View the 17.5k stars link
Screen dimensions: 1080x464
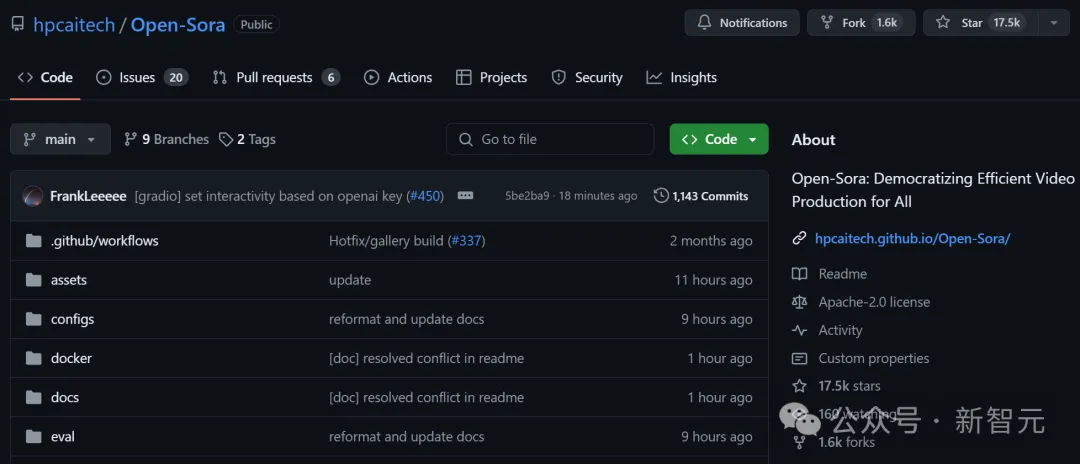click(849, 386)
